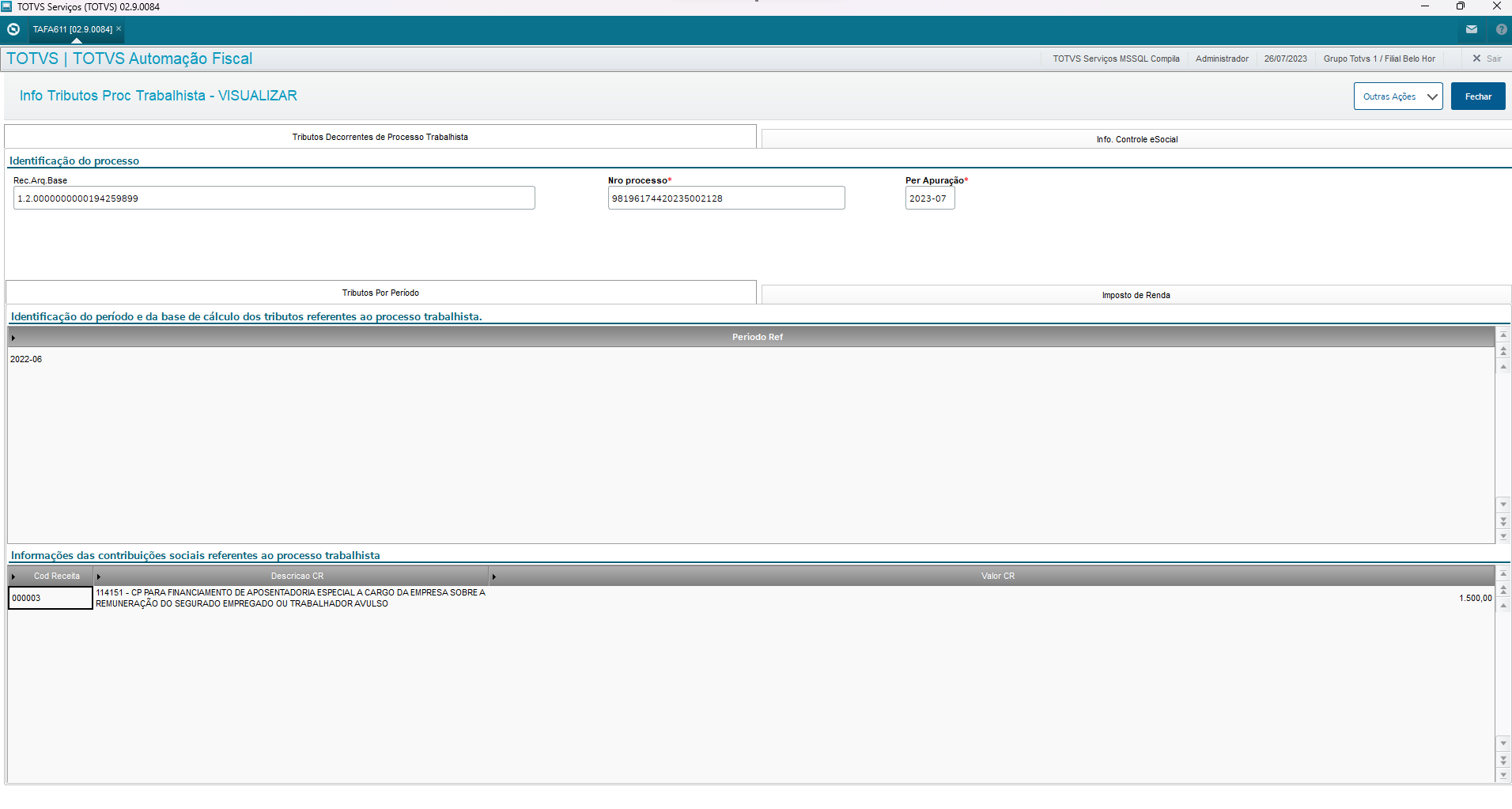Jump to first row in Periodo Ref grid
Viewport: 1512px width, 809px height.
point(1503,335)
